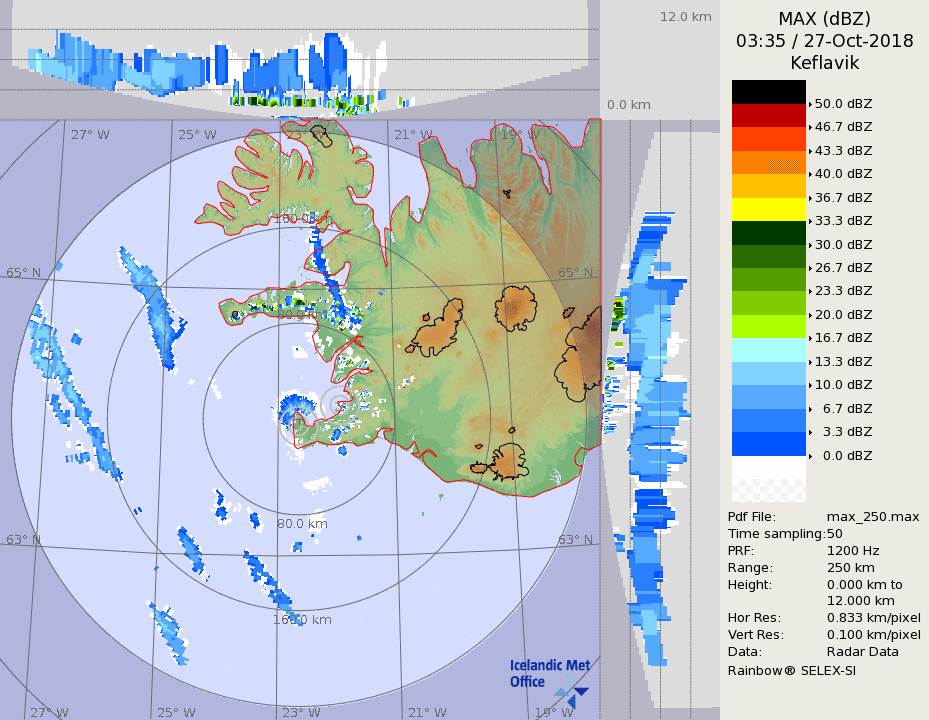Select the black 50.0 dBZ legend color

coord(768,92)
